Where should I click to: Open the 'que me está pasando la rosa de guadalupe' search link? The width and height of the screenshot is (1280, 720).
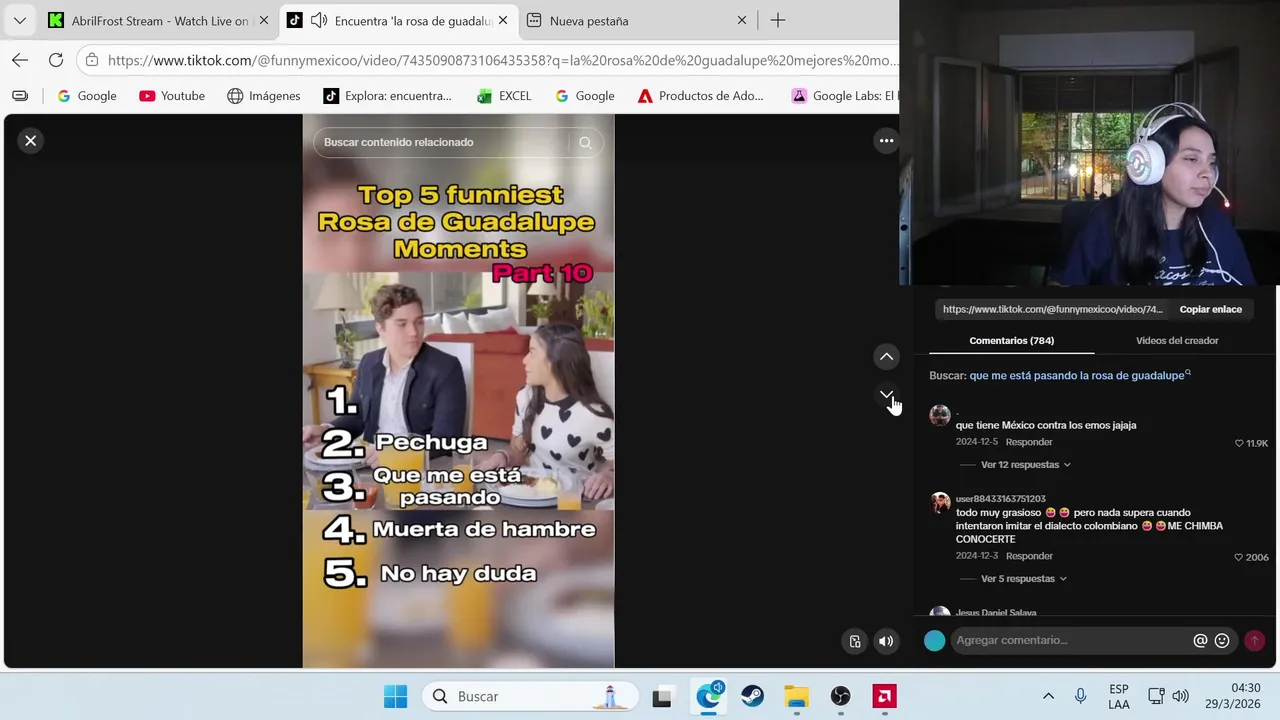tap(1079, 375)
